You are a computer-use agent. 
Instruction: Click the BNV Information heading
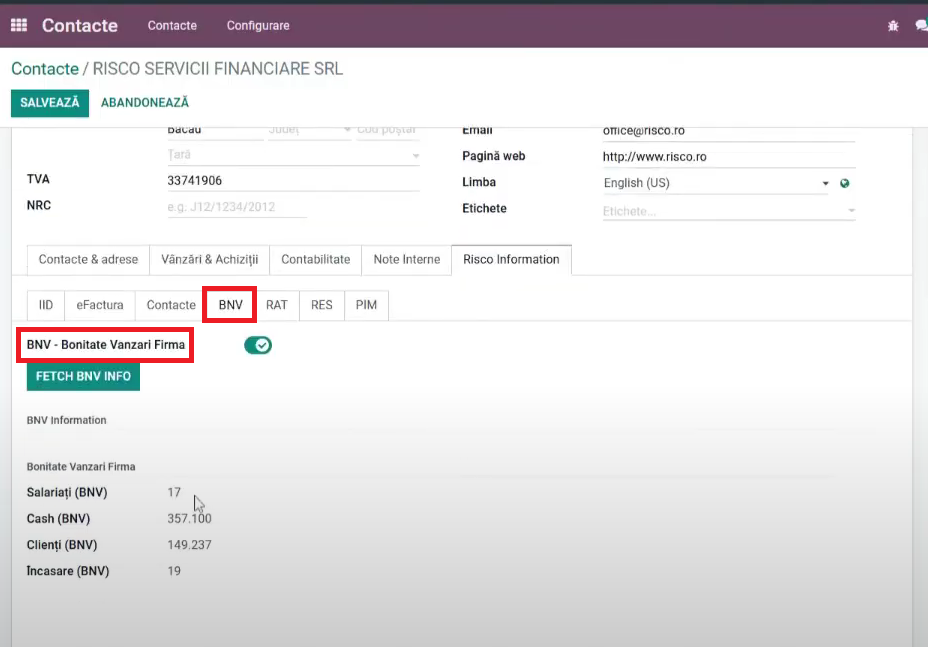66,420
